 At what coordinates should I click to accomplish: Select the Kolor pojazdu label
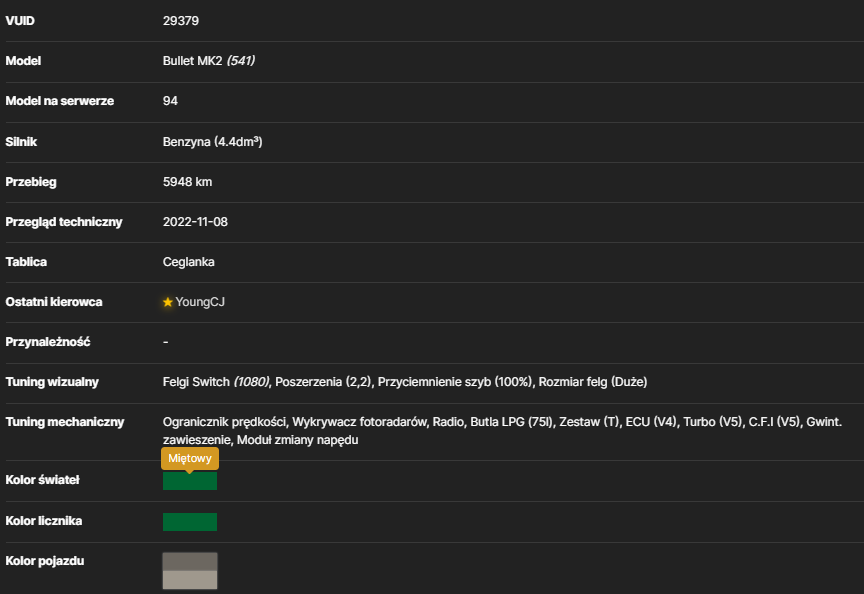coord(45,561)
